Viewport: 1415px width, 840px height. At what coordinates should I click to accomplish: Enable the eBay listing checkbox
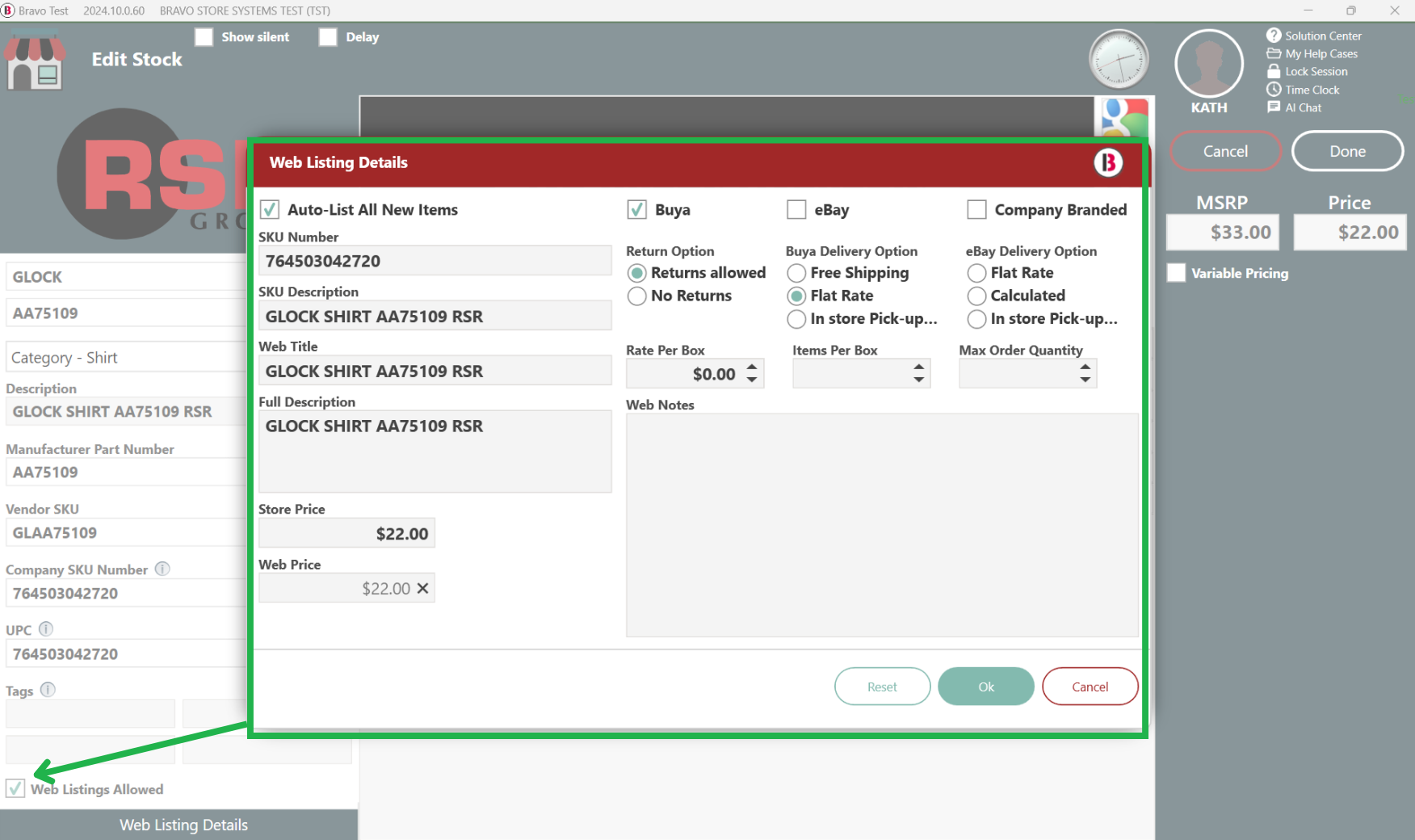coord(796,210)
